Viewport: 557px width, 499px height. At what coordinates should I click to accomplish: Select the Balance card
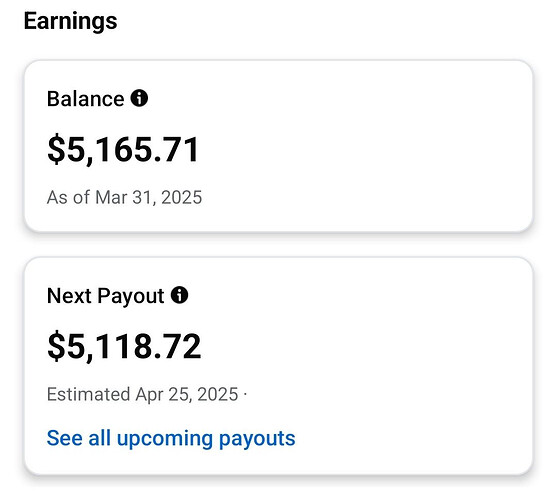pyautogui.click(x=278, y=146)
